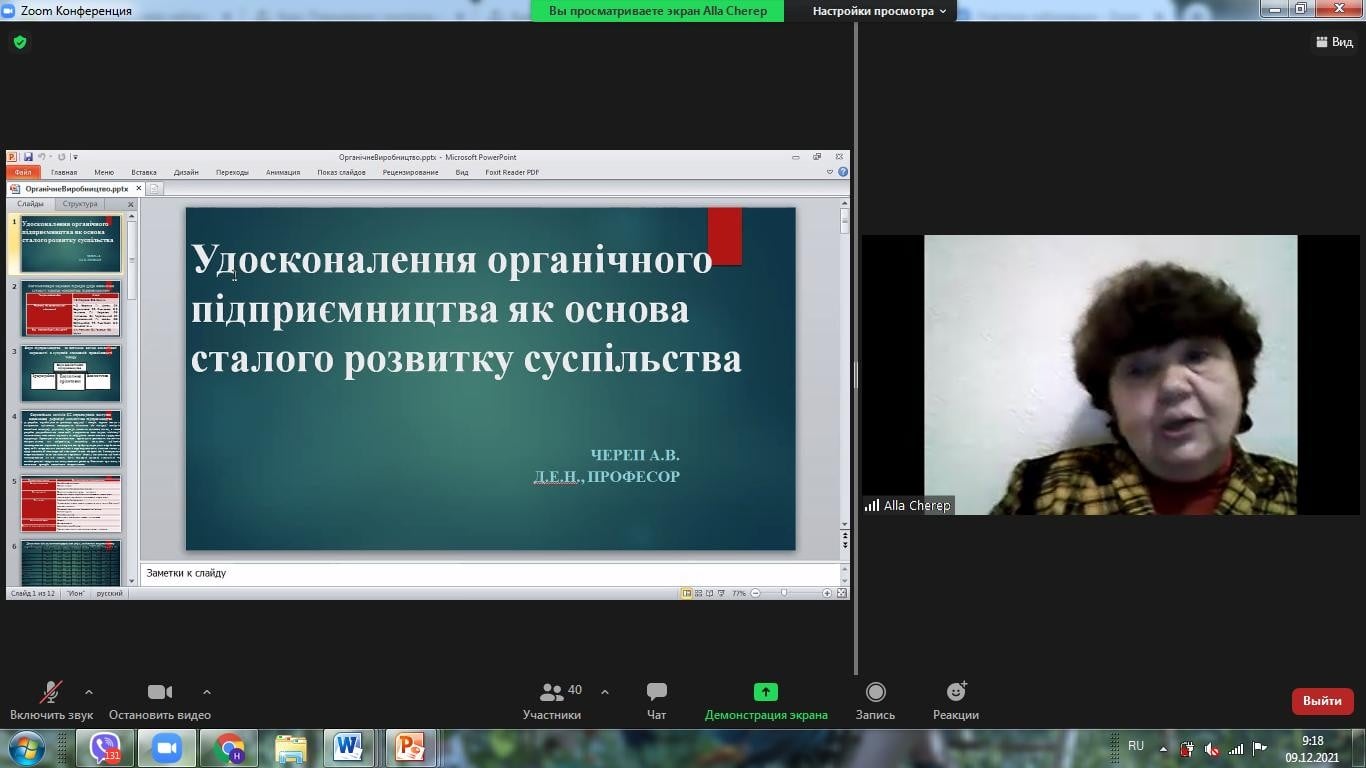
Task: Open Viber from the Windows taskbar
Action: (105, 748)
